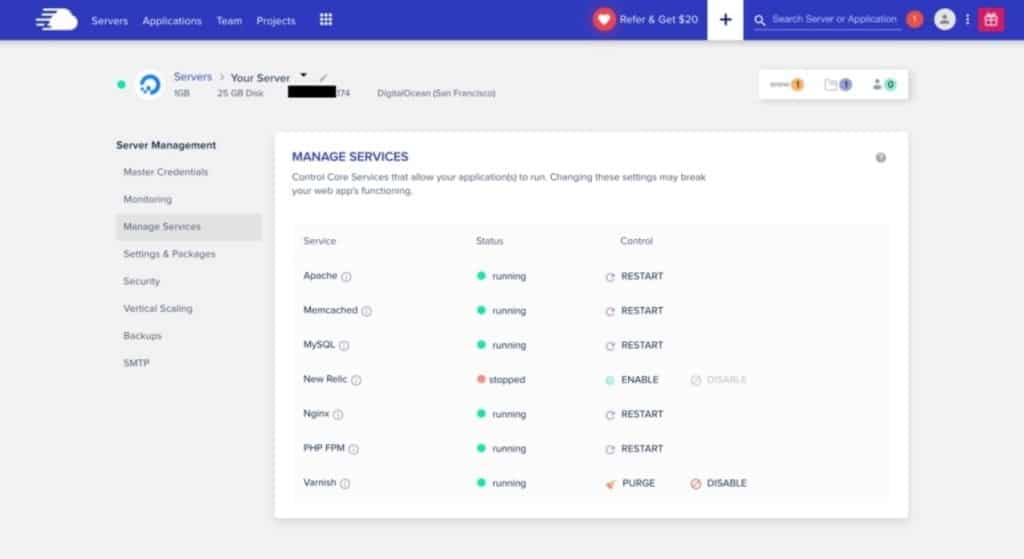Screen dimensions: 1024x559
Task: Show Apache info icon
Action: pyautogui.click(x=346, y=277)
